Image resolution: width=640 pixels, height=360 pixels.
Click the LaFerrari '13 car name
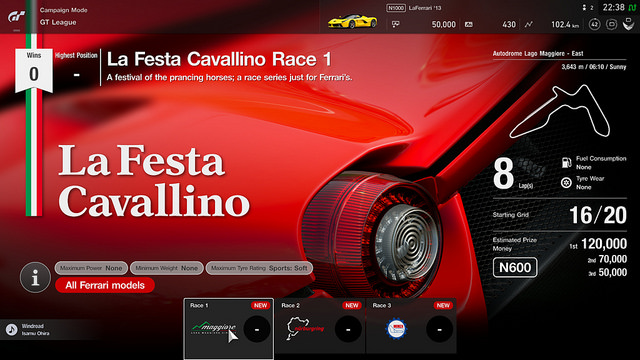tap(425, 8)
